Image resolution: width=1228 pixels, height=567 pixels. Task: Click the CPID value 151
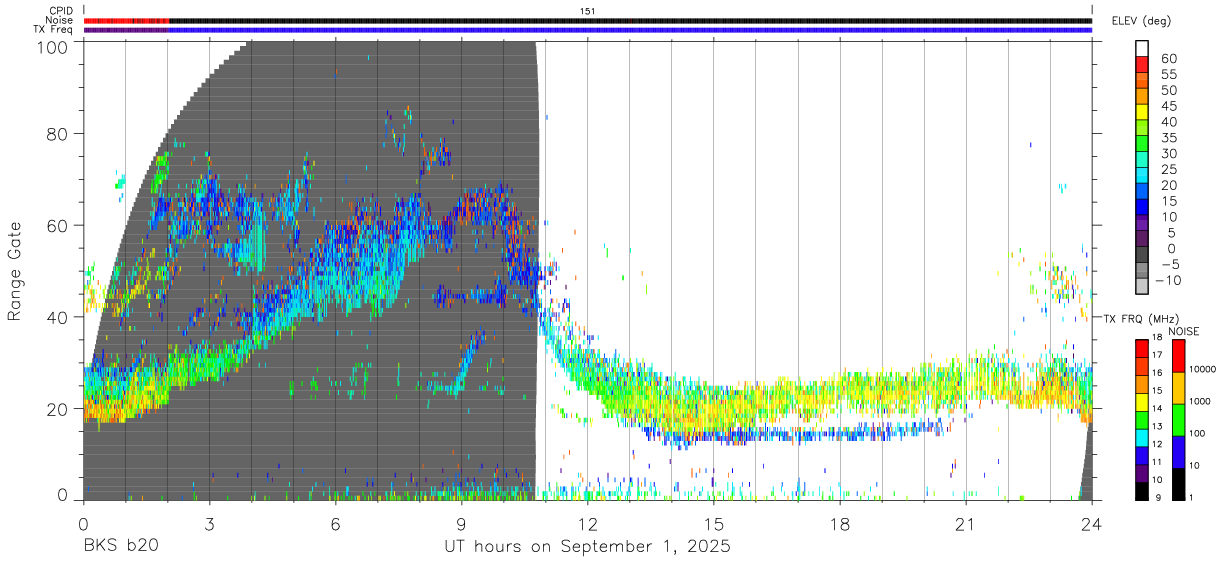coord(588,11)
